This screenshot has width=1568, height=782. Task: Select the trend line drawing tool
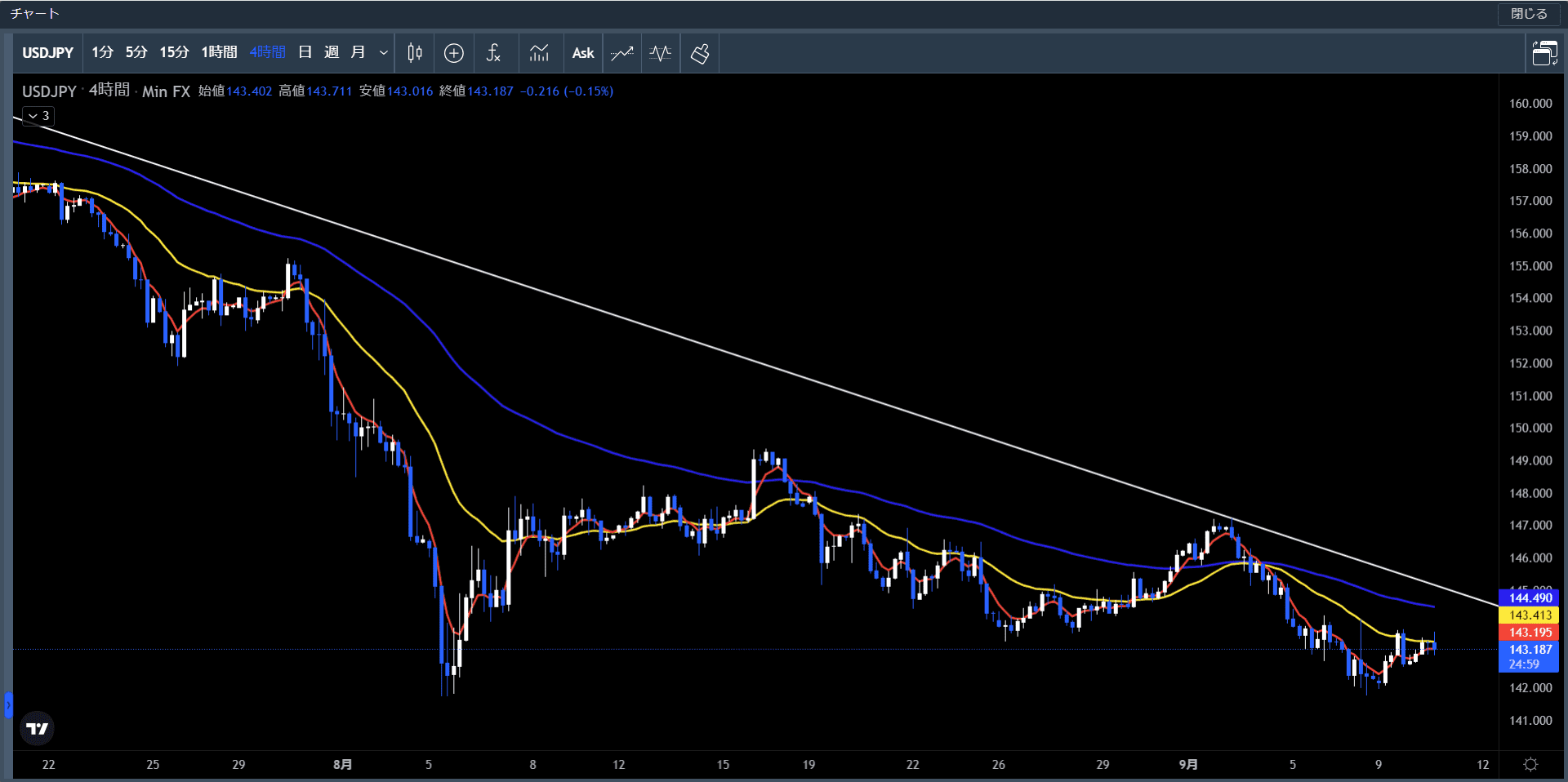coord(621,53)
